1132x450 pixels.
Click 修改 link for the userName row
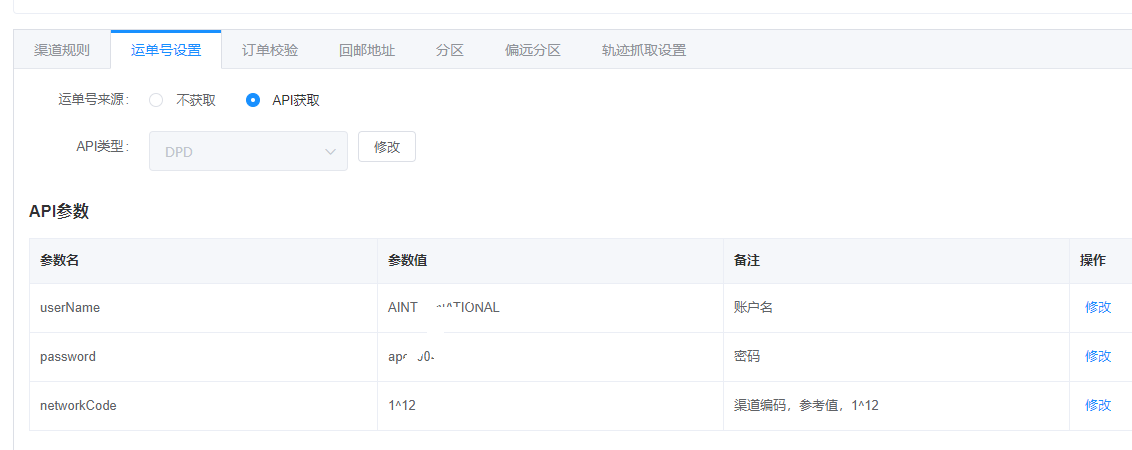(1098, 308)
